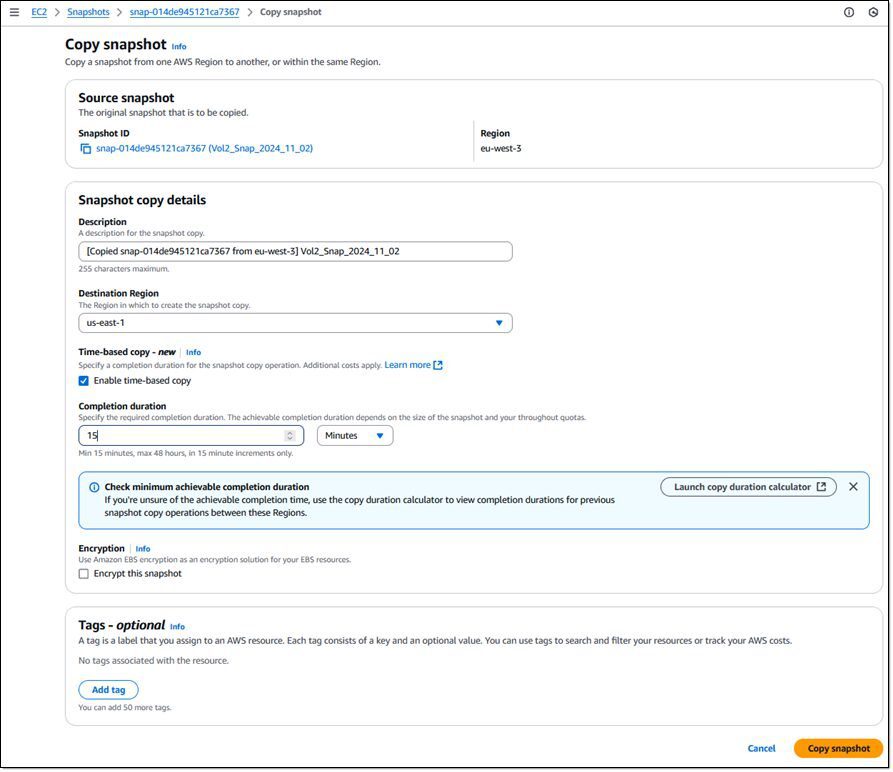Dismiss the completion duration banner with the X

(x=853, y=486)
